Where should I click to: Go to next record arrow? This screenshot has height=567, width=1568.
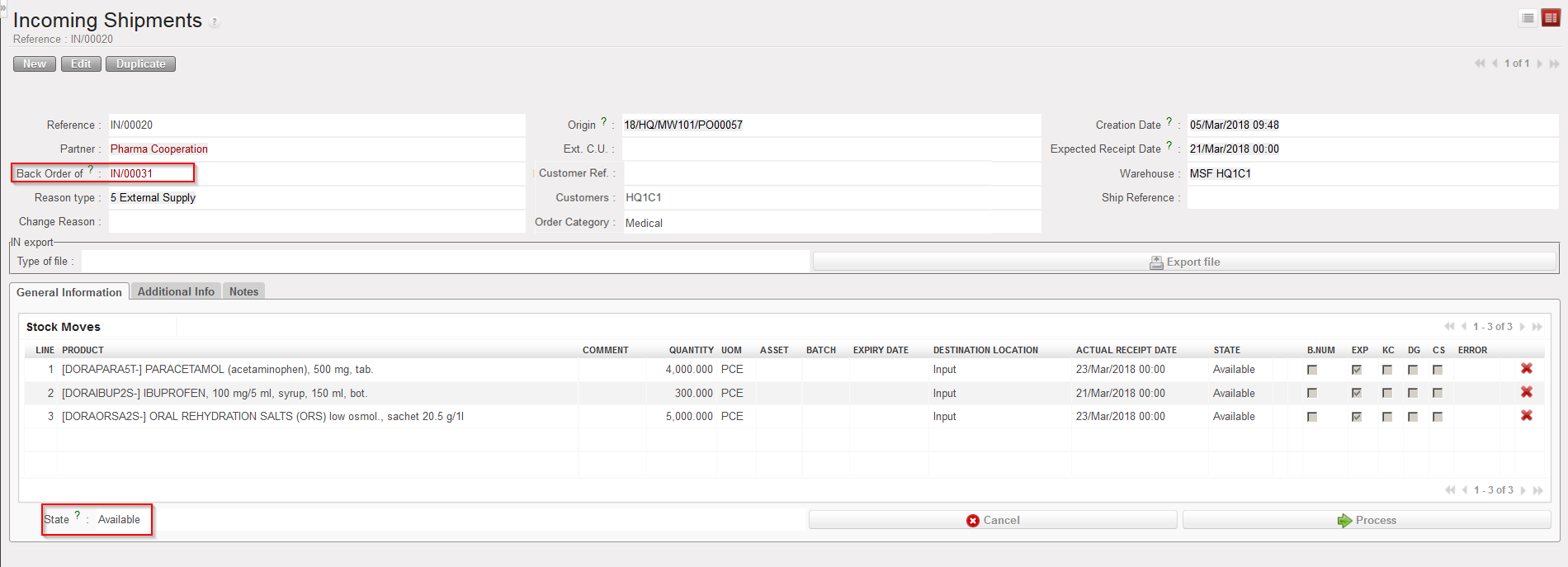pyautogui.click(x=1539, y=64)
